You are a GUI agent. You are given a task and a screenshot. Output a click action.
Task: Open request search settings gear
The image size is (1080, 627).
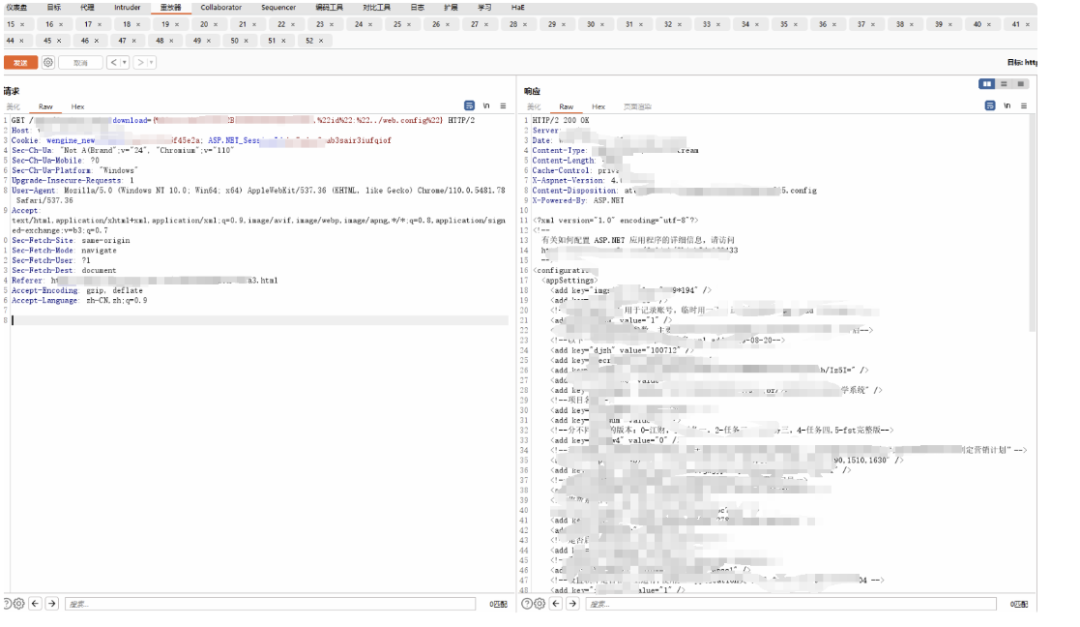(19, 604)
